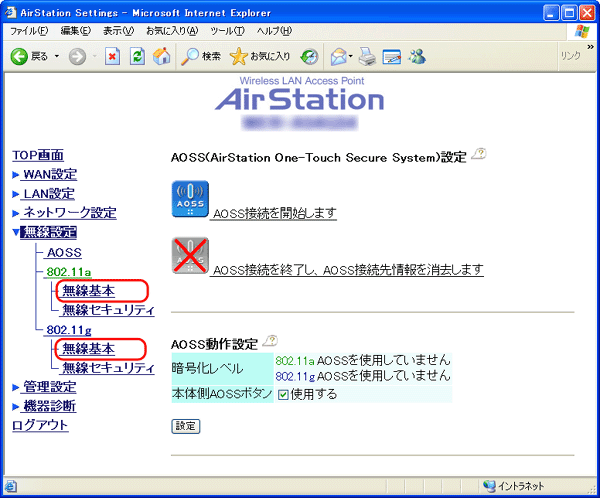
Task: Expand the LAN設定 menu arrow
Action: [15, 194]
